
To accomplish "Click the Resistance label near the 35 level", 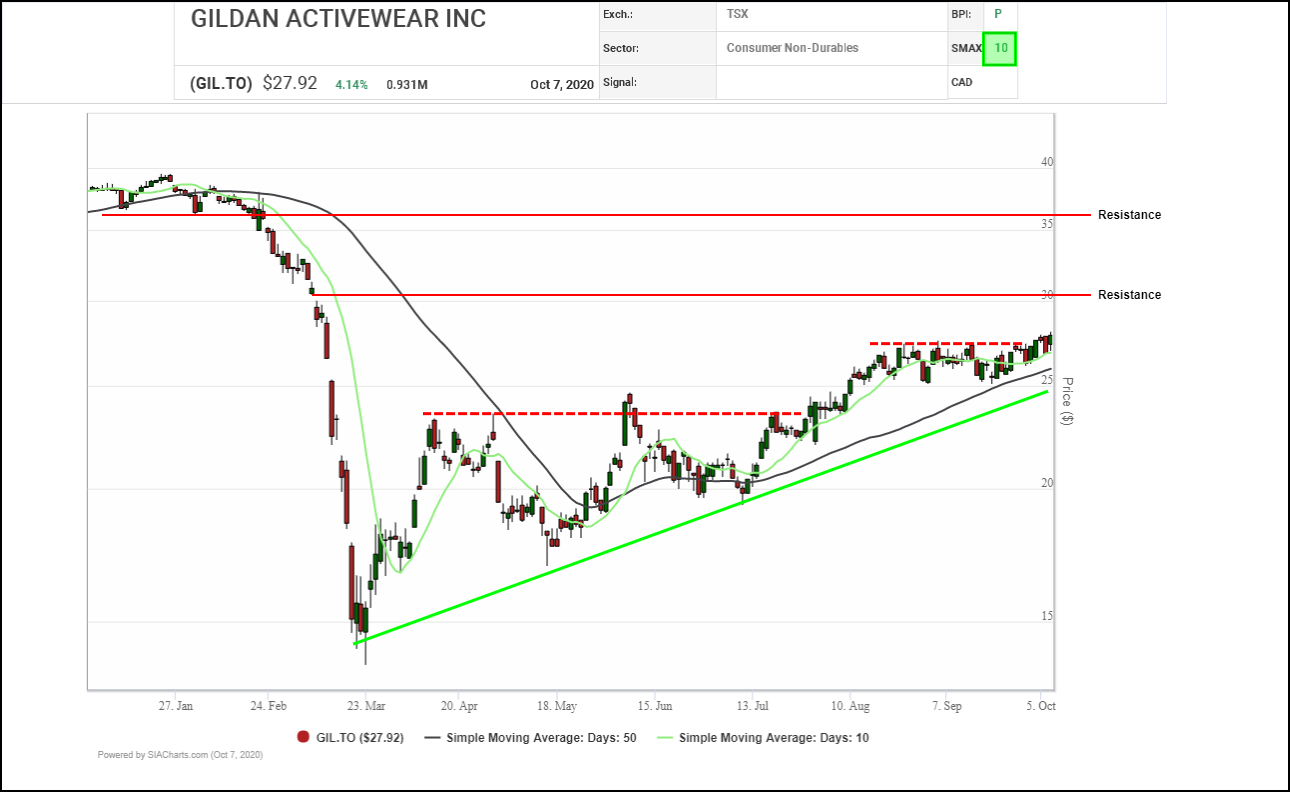I will point(1129,215).
